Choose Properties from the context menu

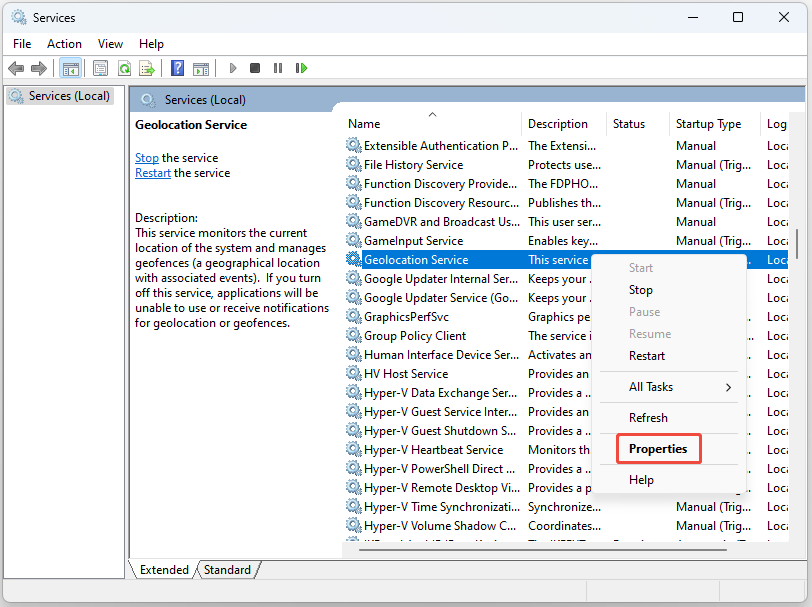coord(658,449)
